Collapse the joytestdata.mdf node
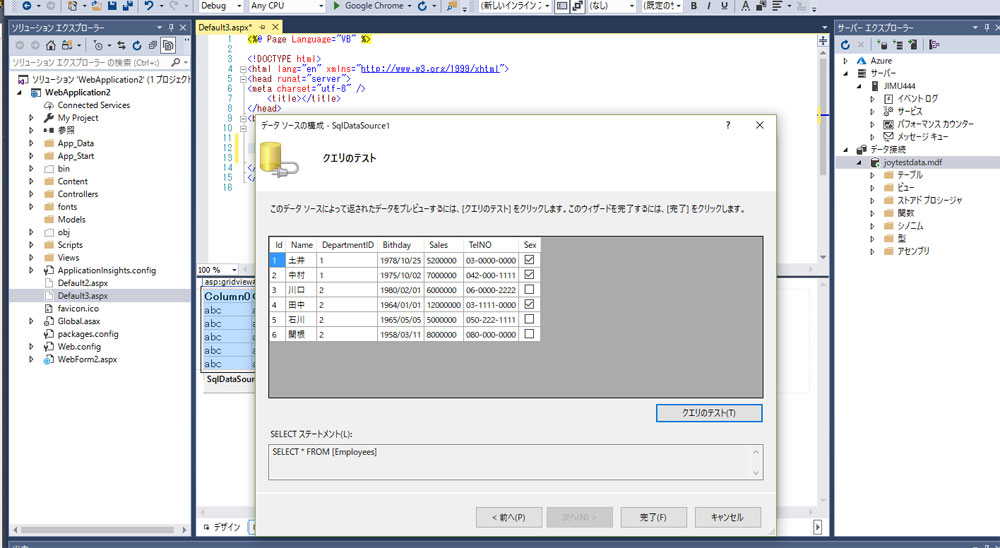 (859, 163)
